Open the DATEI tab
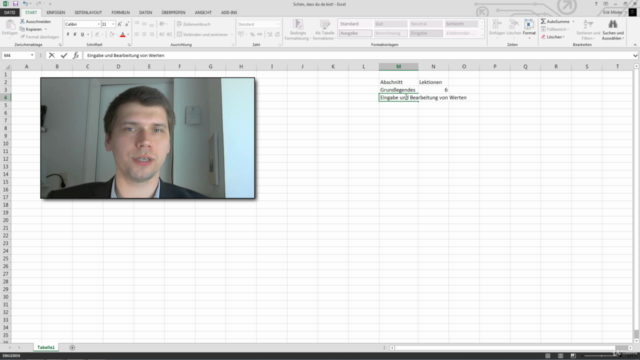This screenshot has width=640, height=360. click(x=9, y=12)
